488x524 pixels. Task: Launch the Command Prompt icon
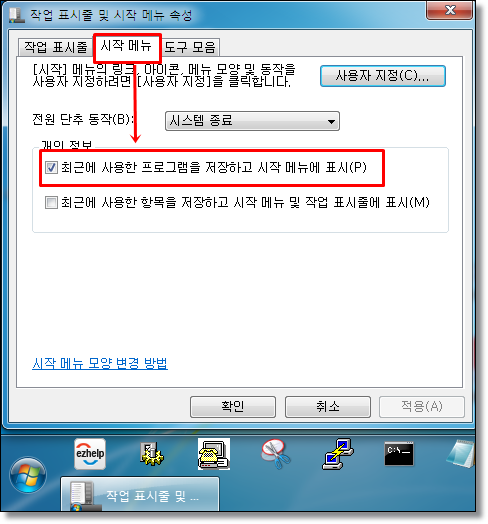pyautogui.click(x=399, y=454)
